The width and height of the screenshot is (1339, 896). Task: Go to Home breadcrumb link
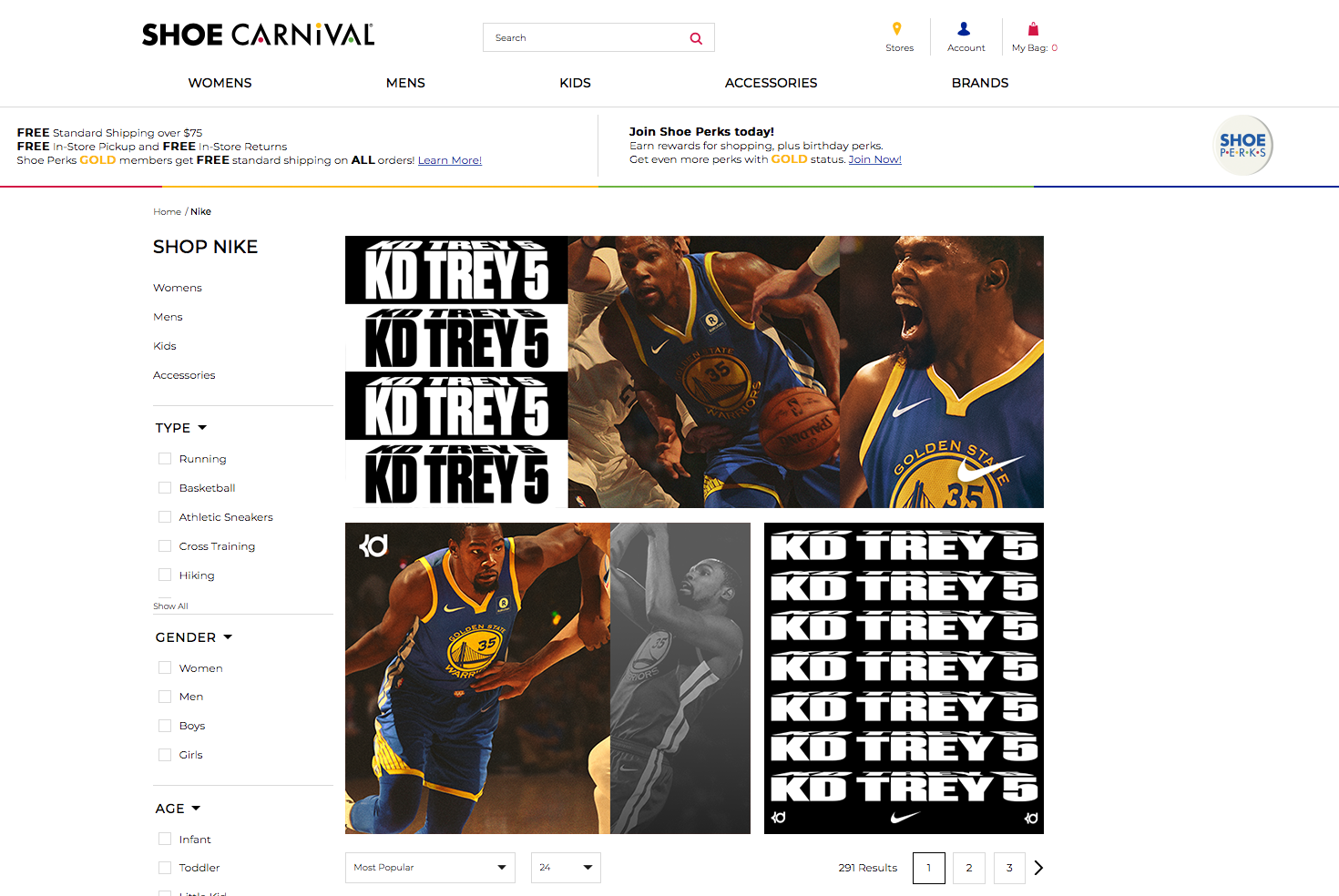[167, 211]
